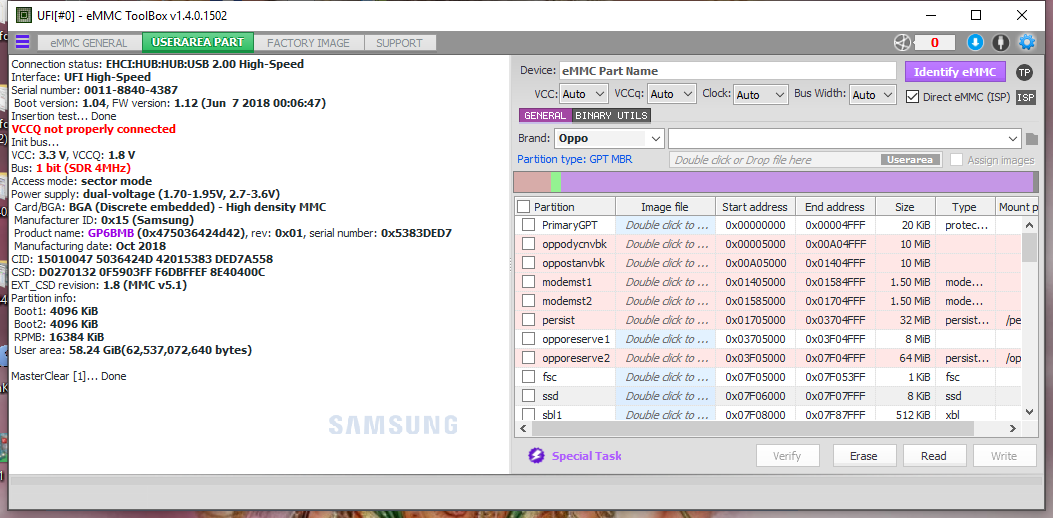Click the green segment in partition bar

point(555,182)
